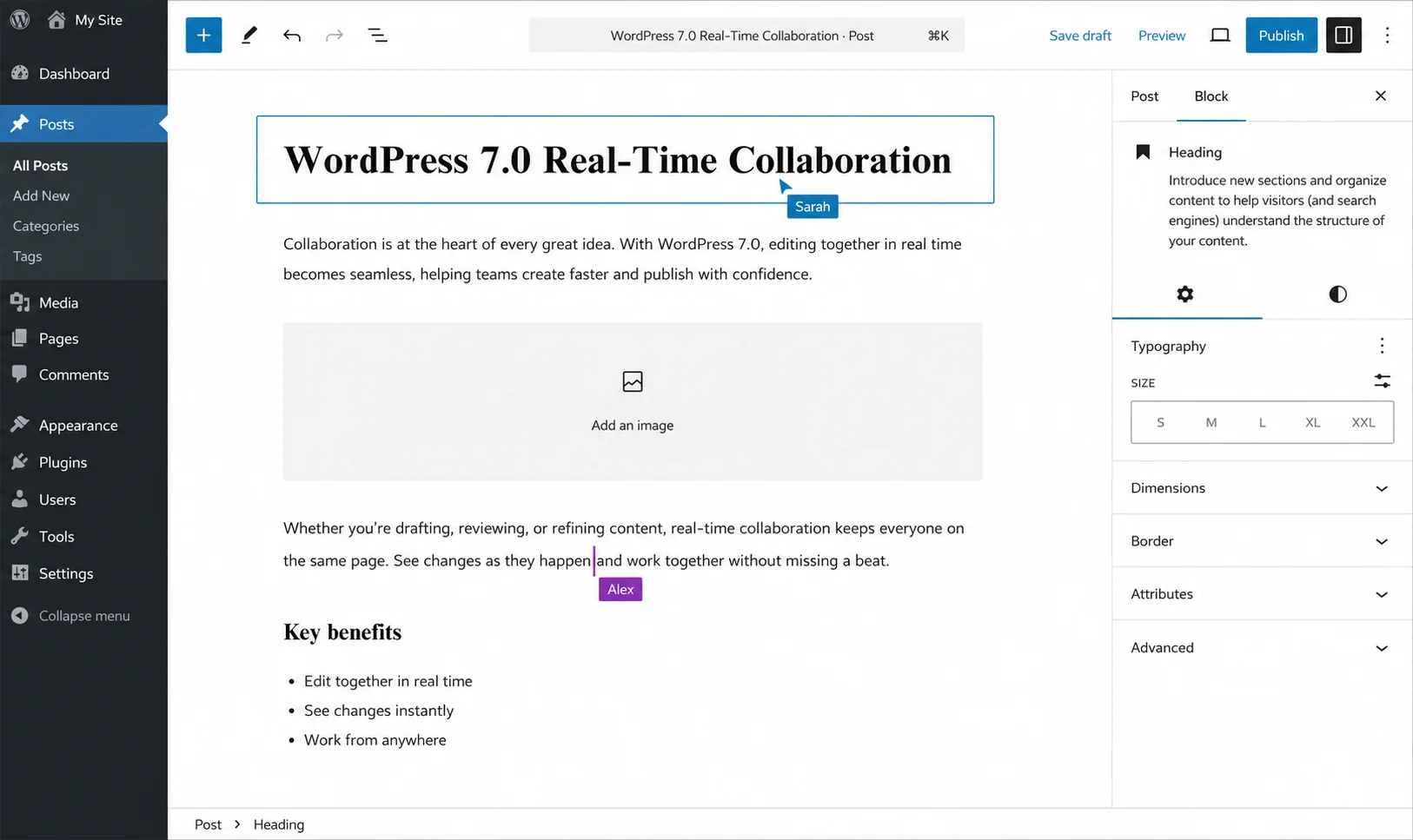
Task: Click the WordPress logo icon
Action: [20, 19]
